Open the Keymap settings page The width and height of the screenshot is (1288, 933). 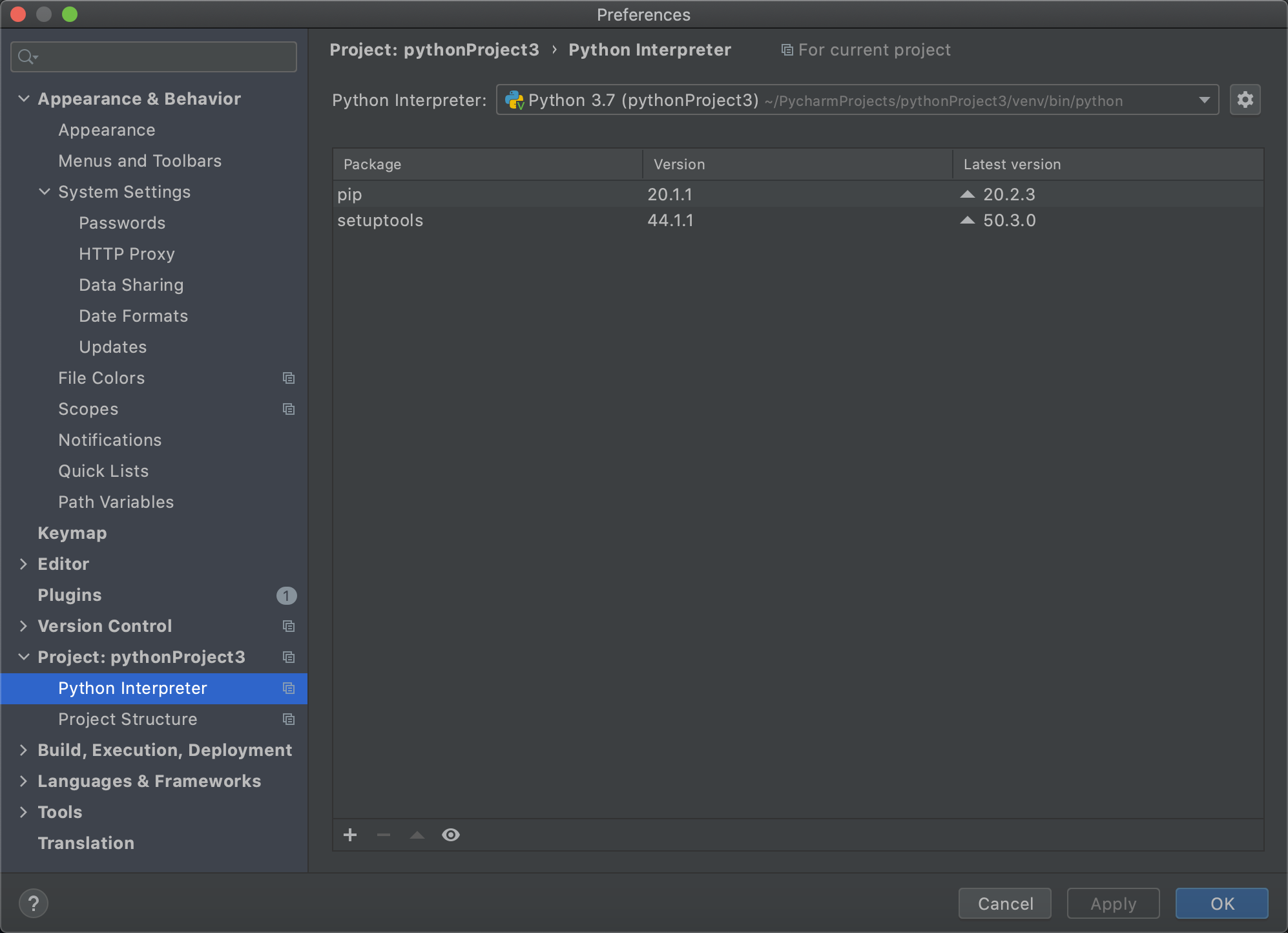pos(72,533)
